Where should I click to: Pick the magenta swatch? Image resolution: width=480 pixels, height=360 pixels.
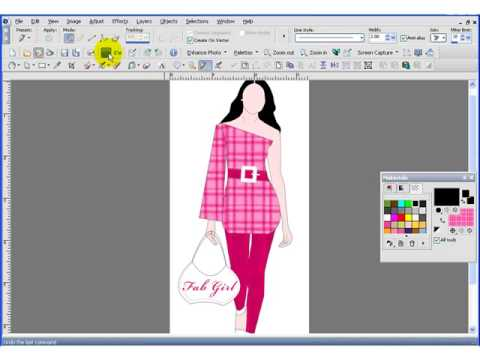[394, 218]
